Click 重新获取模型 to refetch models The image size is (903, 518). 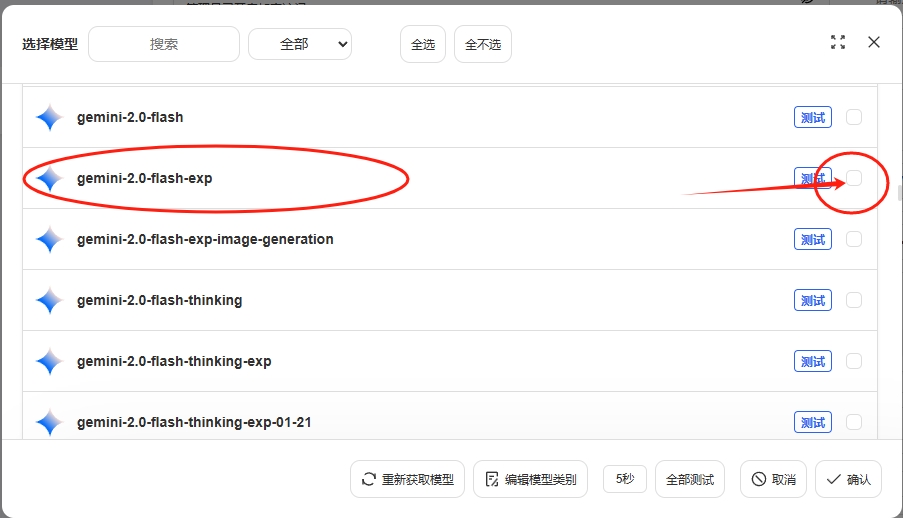coord(407,479)
